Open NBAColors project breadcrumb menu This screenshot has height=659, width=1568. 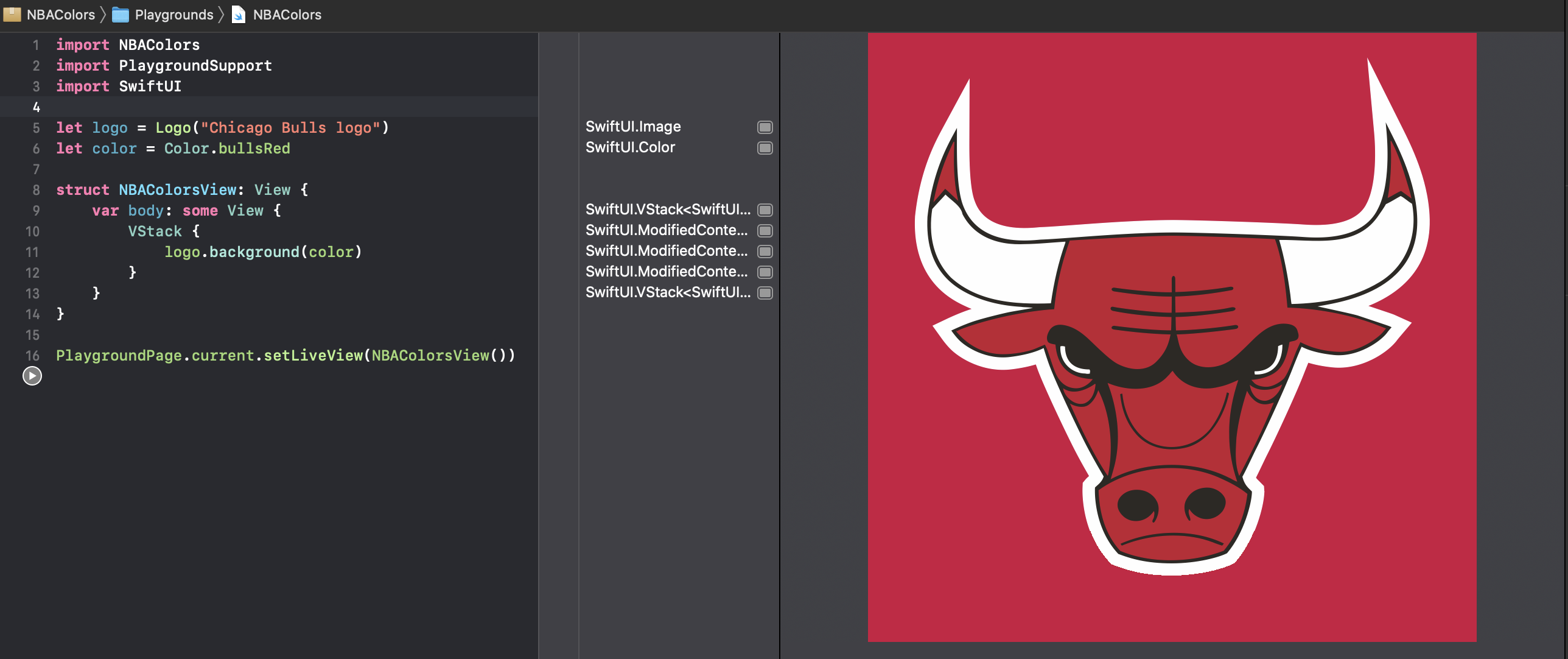(61, 15)
